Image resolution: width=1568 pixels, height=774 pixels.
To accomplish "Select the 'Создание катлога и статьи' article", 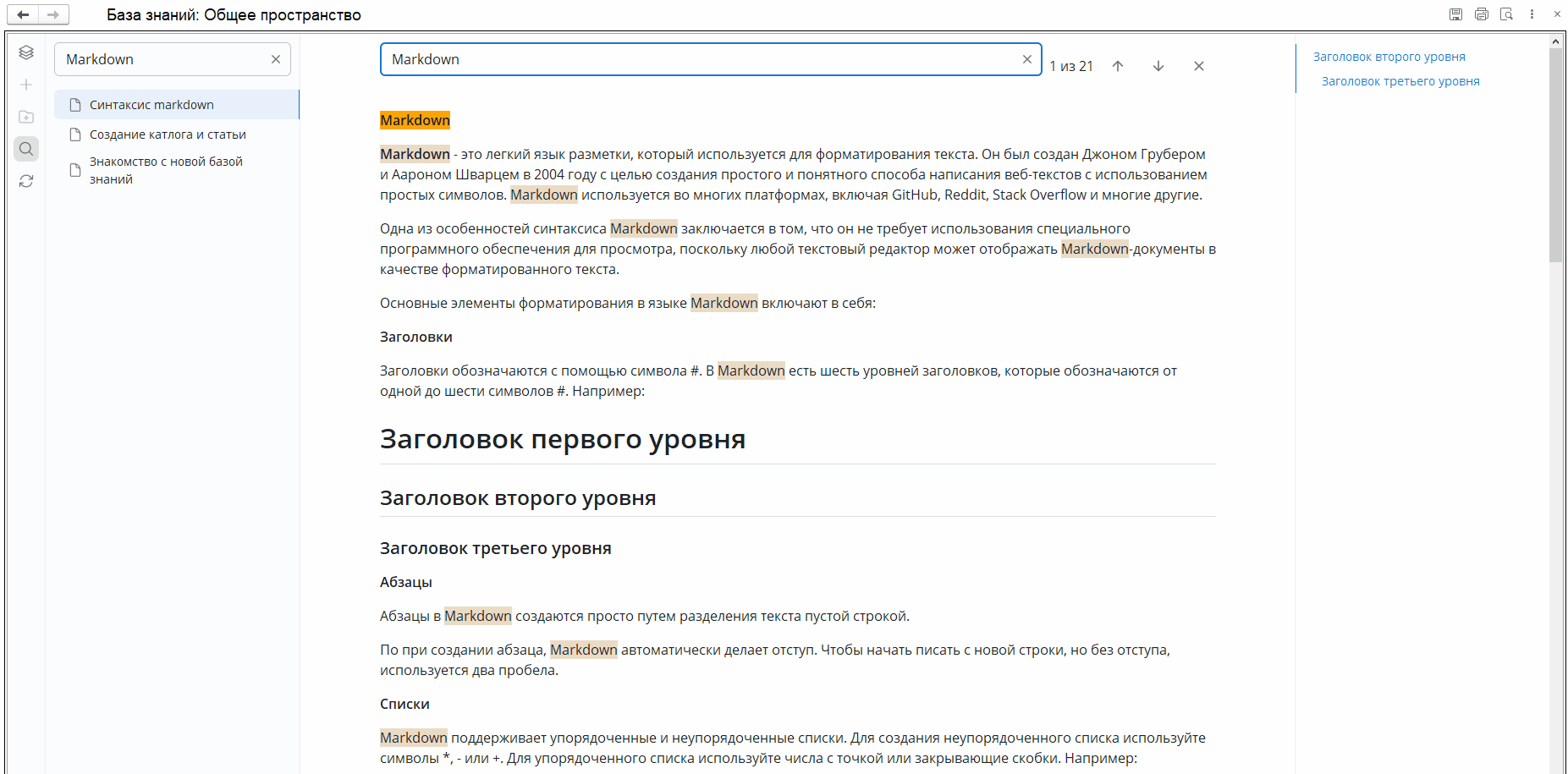I will [x=167, y=134].
